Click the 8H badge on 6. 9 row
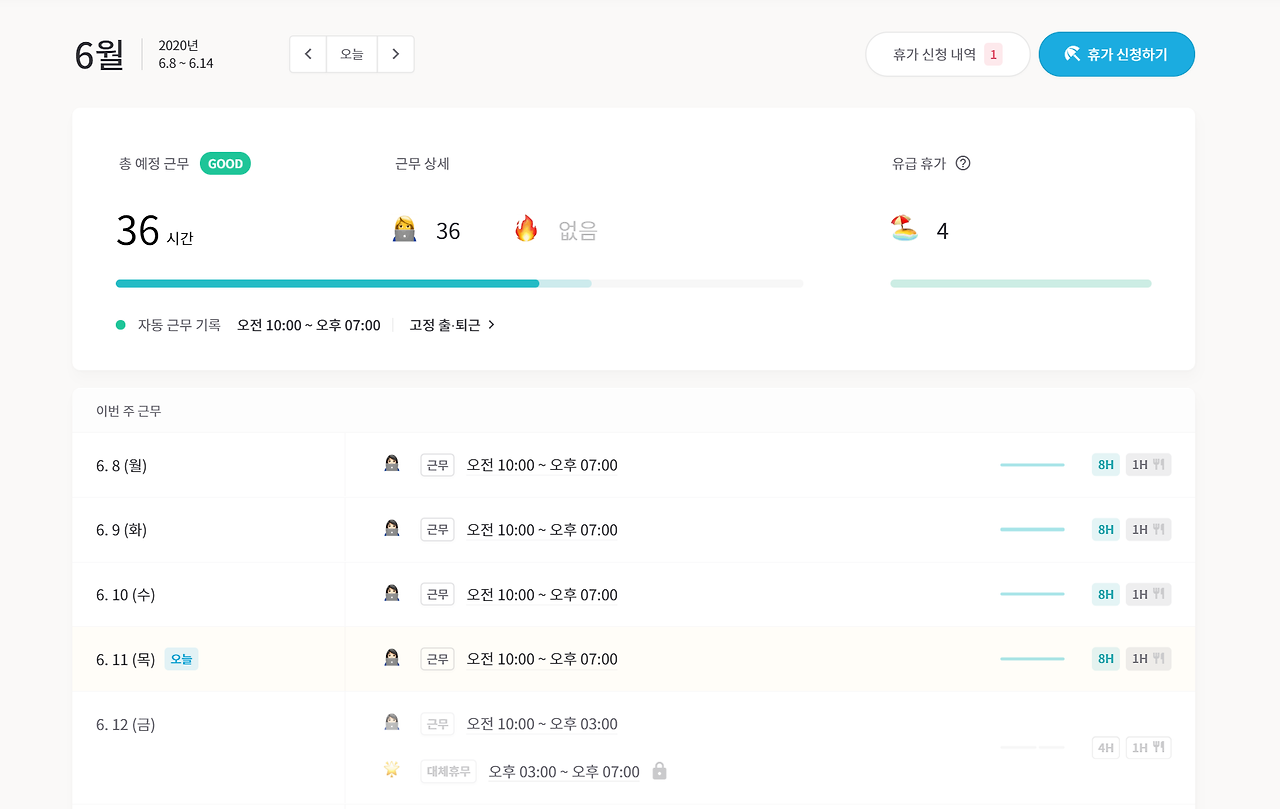 [x=1106, y=530]
